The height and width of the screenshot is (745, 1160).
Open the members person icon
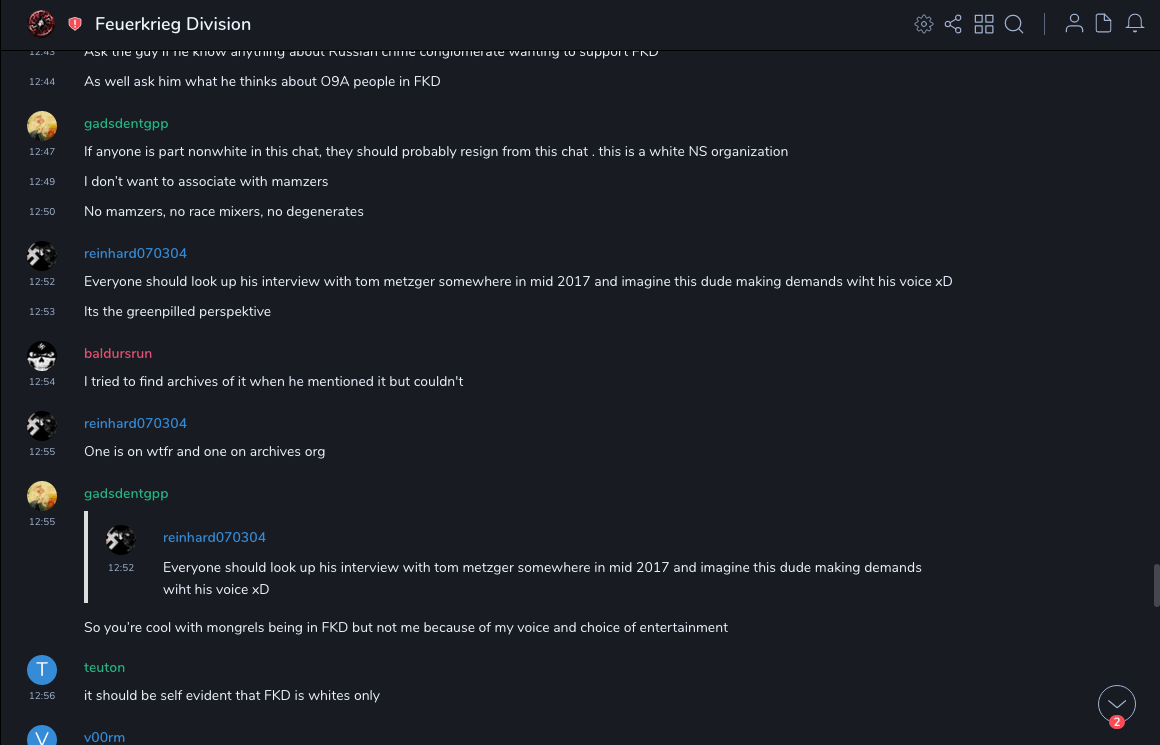point(1074,24)
